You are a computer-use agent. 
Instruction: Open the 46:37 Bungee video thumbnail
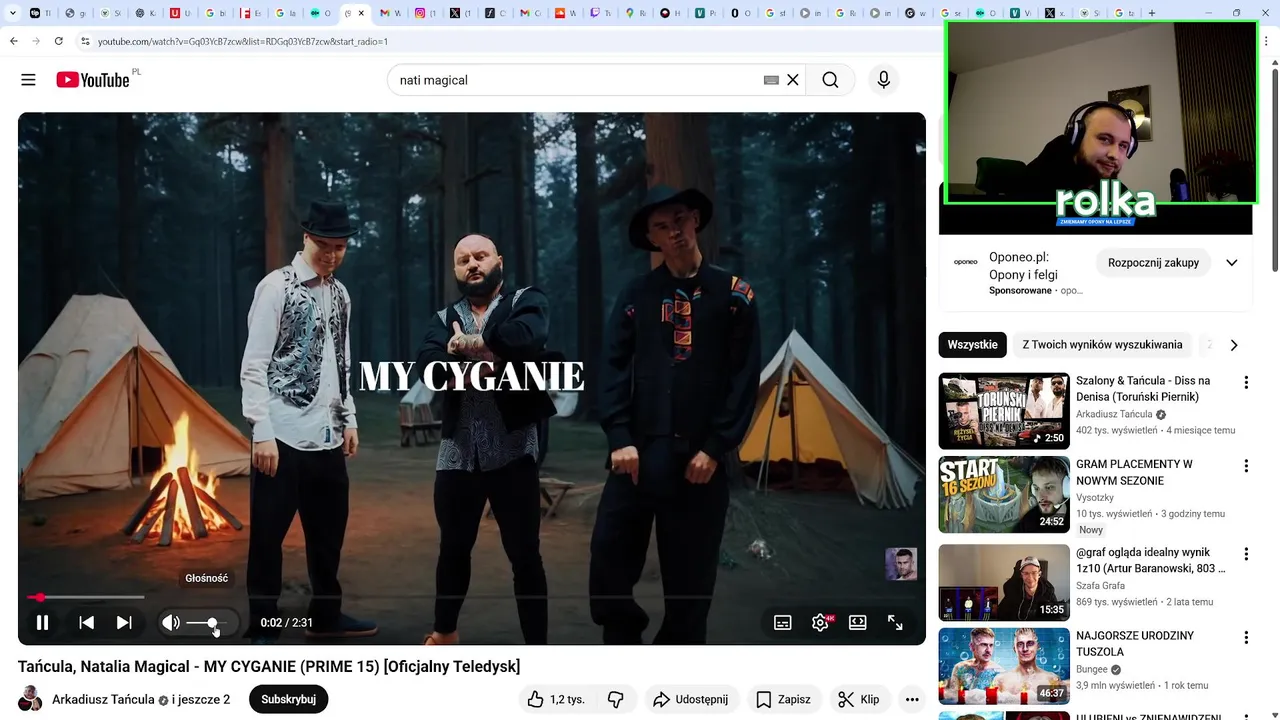coord(1004,666)
